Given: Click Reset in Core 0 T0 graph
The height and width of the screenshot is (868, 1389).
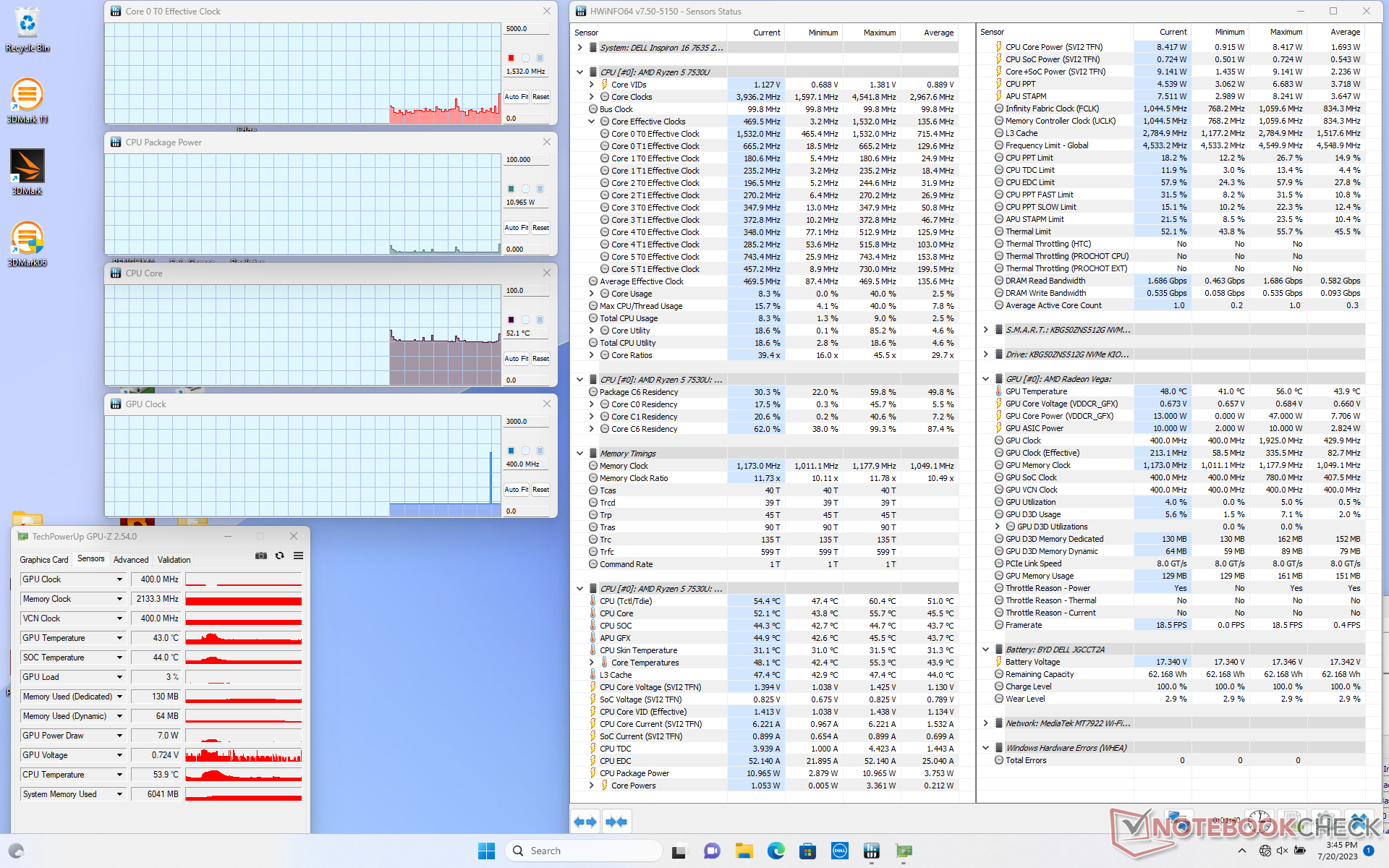Looking at the screenshot, I should coord(541,97).
